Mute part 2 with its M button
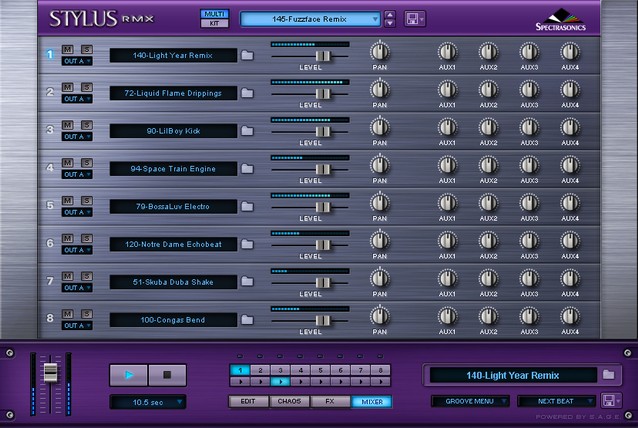This screenshot has height=428, width=638. pos(68,87)
